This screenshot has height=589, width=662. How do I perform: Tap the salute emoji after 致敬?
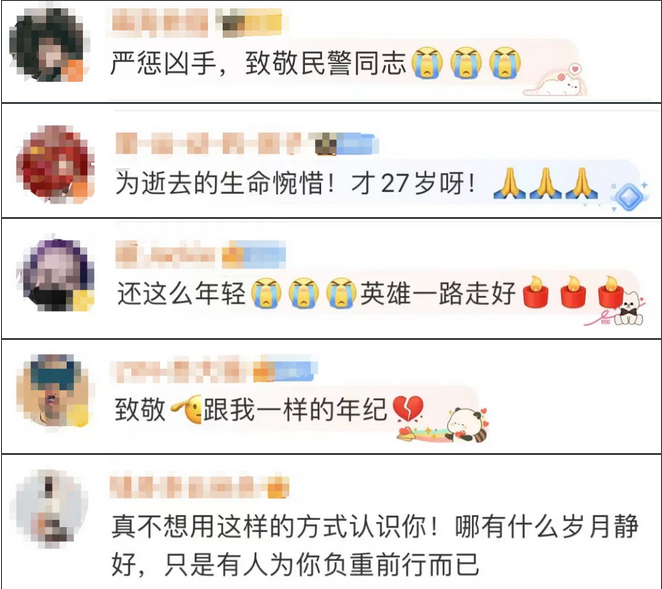tap(186, 410)
